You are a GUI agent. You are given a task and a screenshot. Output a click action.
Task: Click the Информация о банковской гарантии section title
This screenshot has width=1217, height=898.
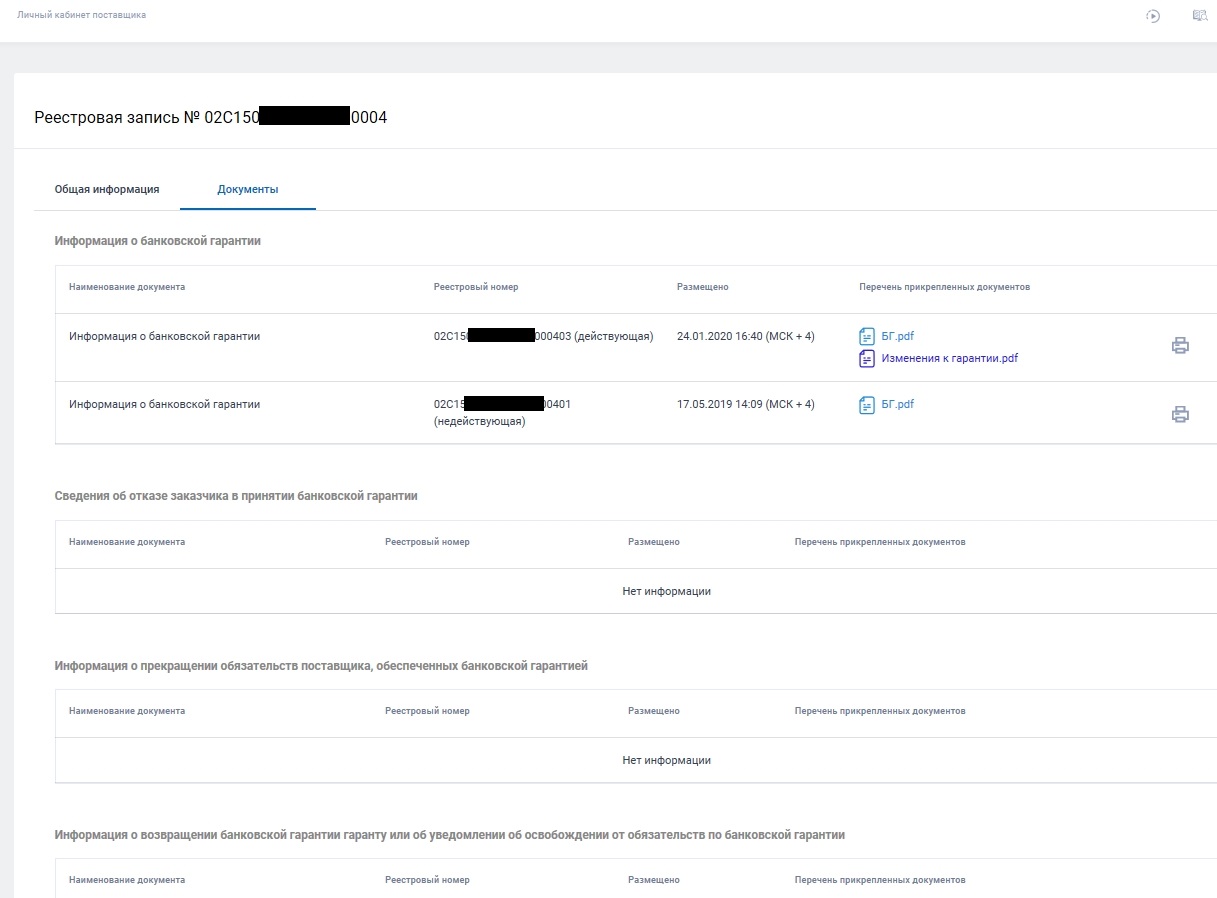pyautogui.click(x=158, y=241)
